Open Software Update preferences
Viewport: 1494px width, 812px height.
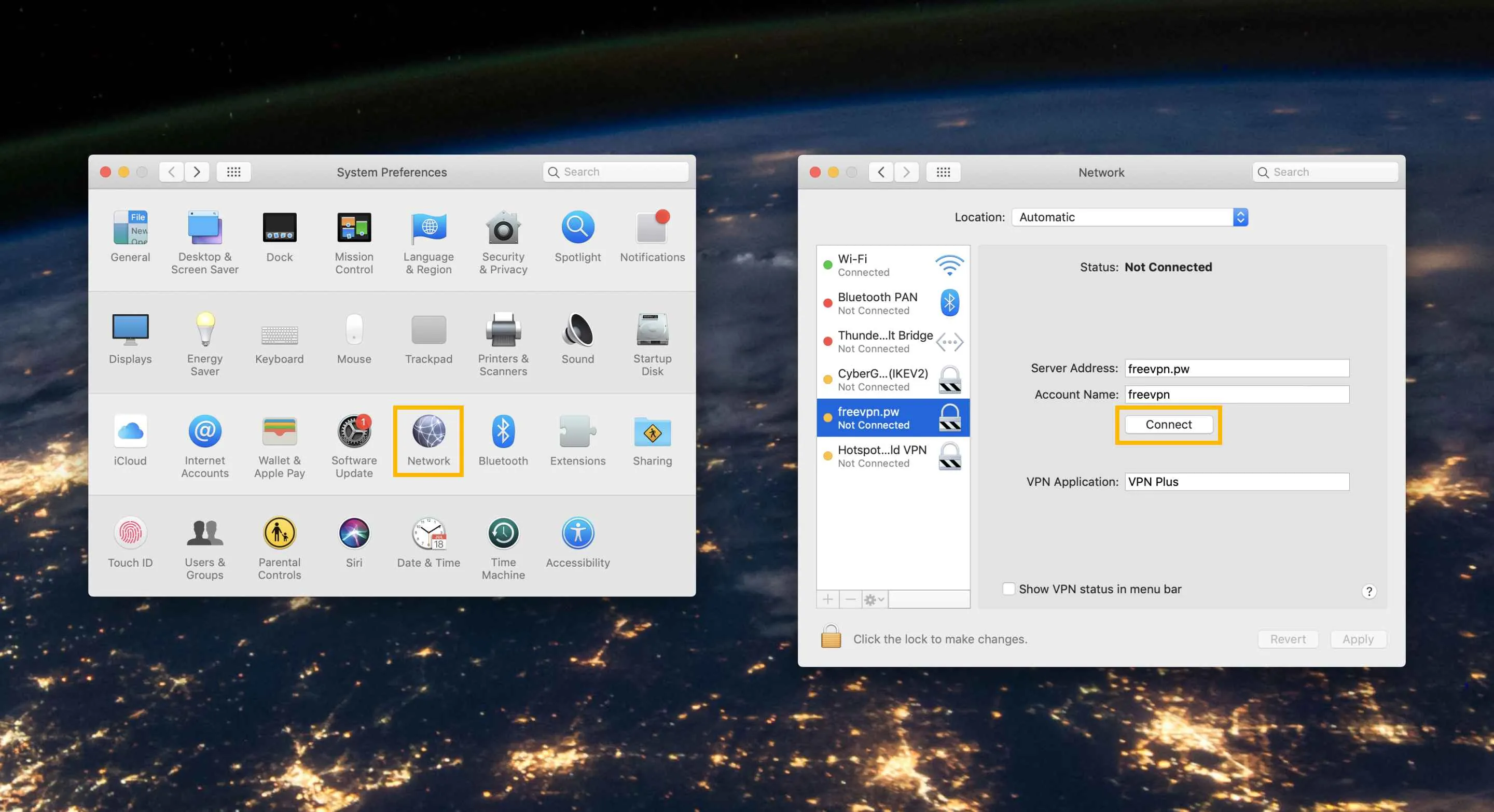click(x=354, y=432)
